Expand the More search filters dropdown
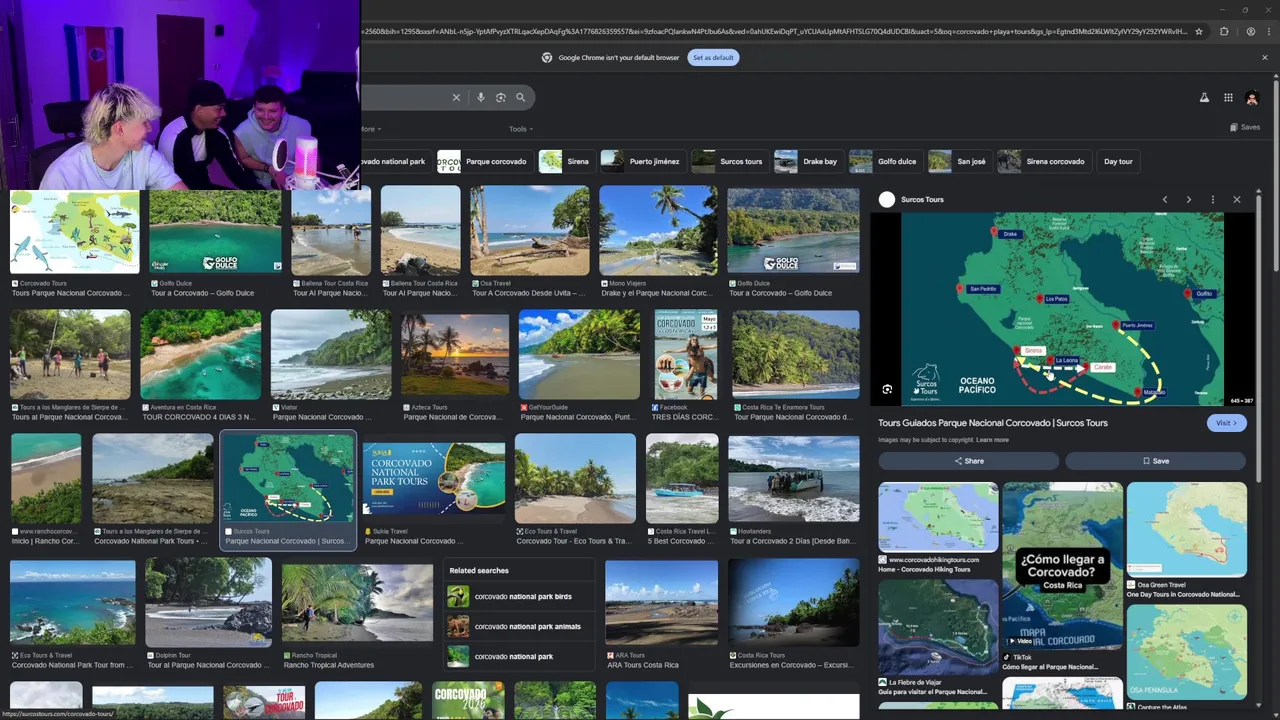 [370, 129]
